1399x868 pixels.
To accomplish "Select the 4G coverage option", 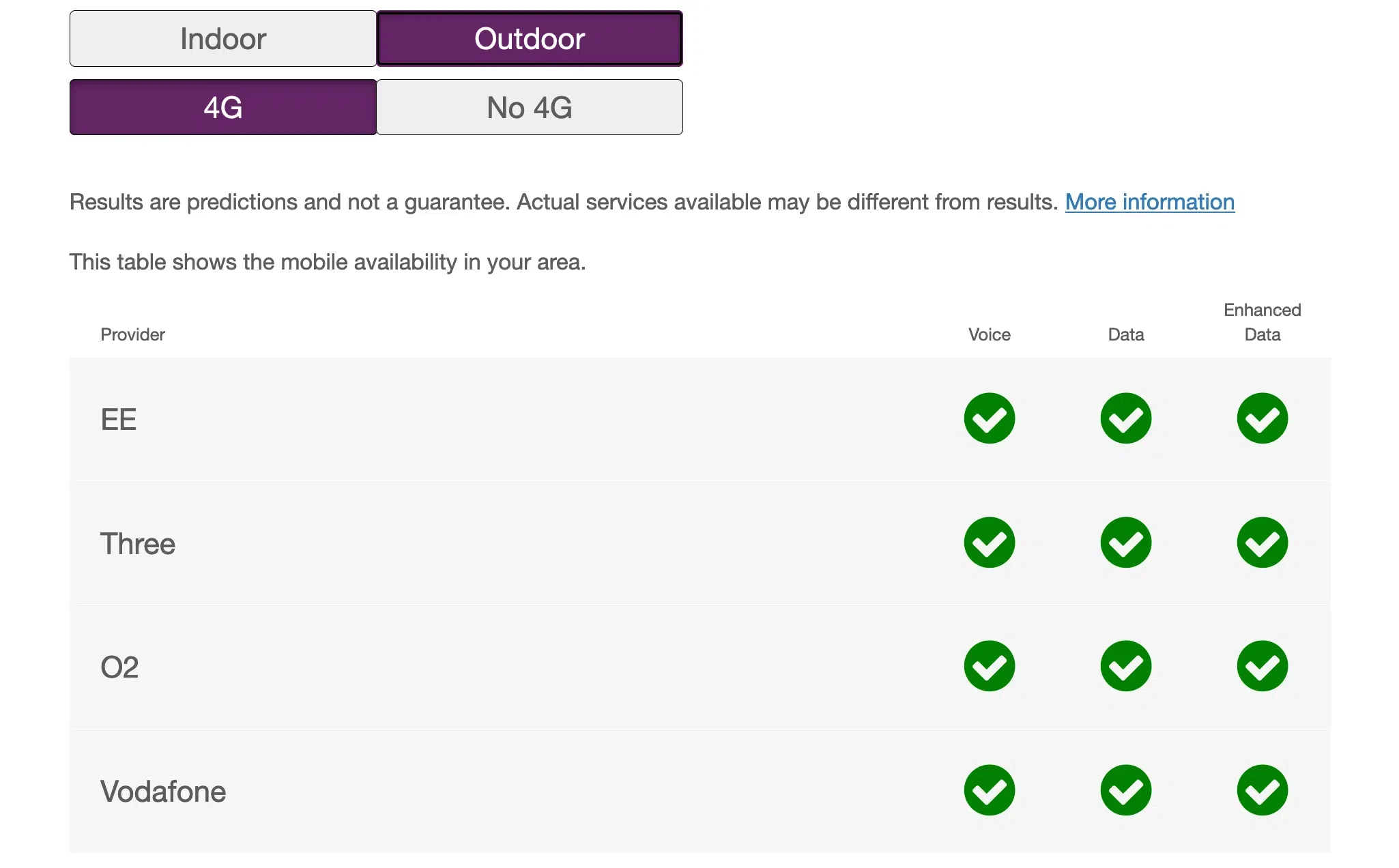I will pyautogui.click(x=223, y=108).
